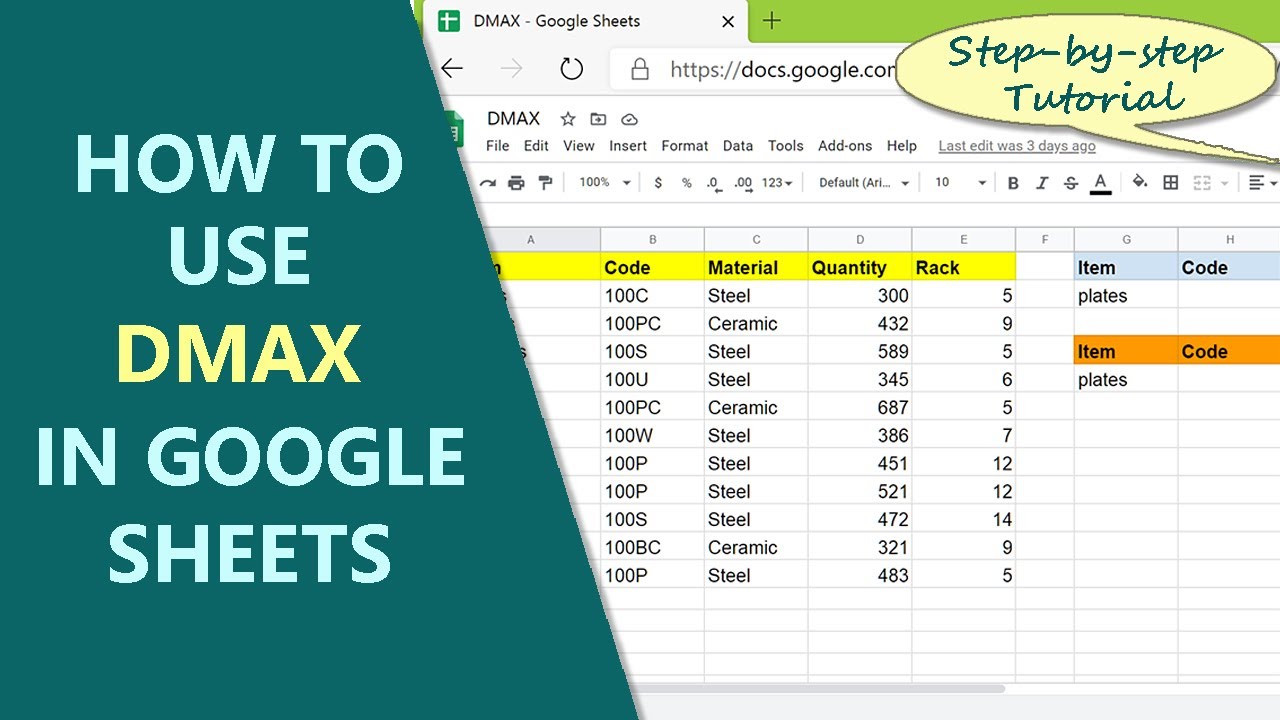Select the paint format tool
This screenshot has width=1280, height=720.
(x=545, y=183)
